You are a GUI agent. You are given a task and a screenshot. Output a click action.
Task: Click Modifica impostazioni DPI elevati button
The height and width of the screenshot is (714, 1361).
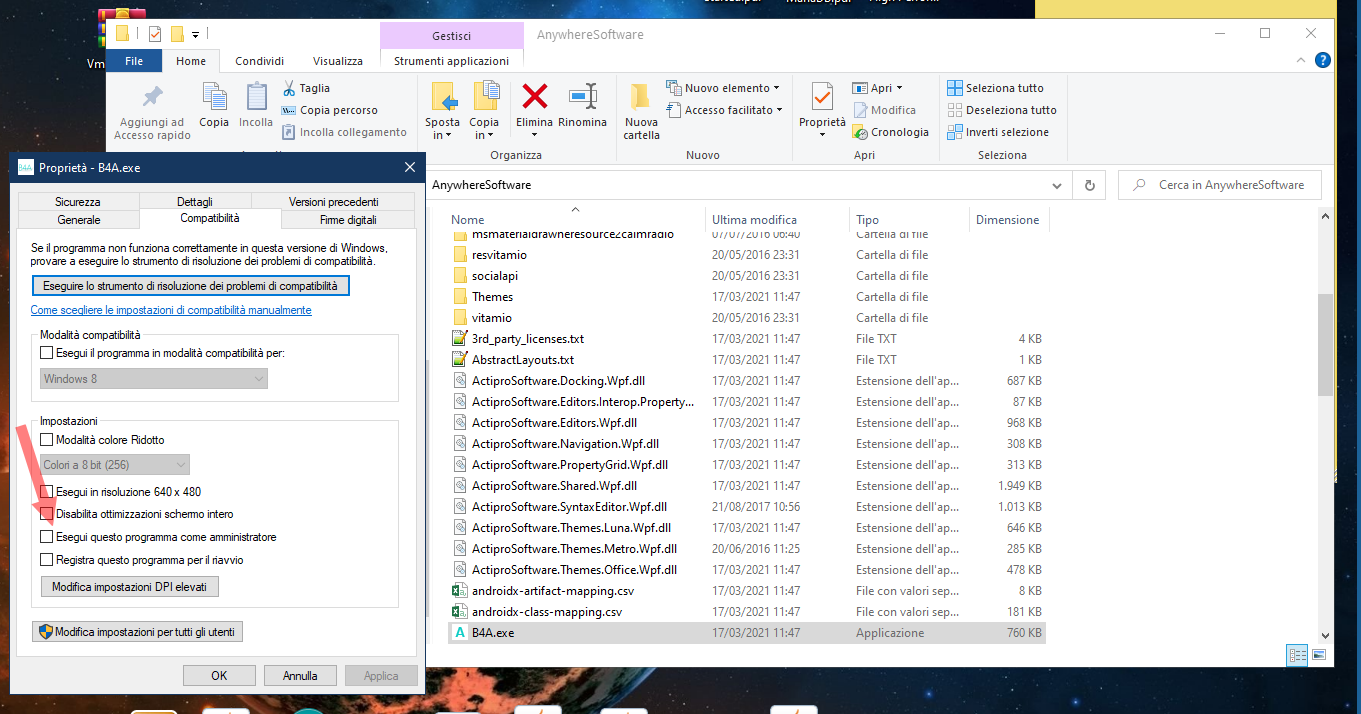coord(129,587)
